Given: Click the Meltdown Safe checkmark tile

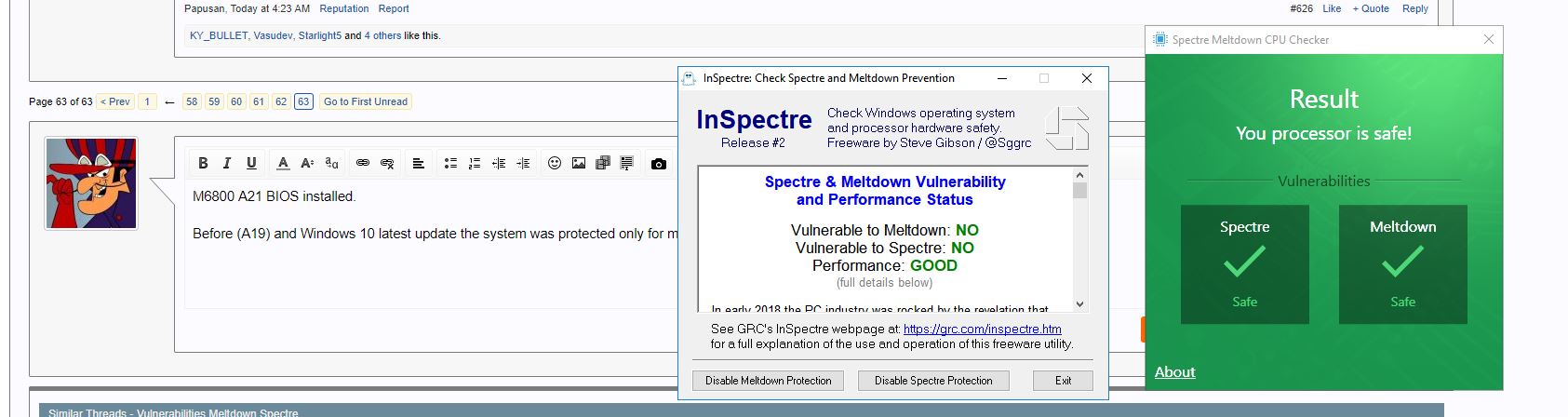Looking at the screenshot, I should (x=1403, y=264).
